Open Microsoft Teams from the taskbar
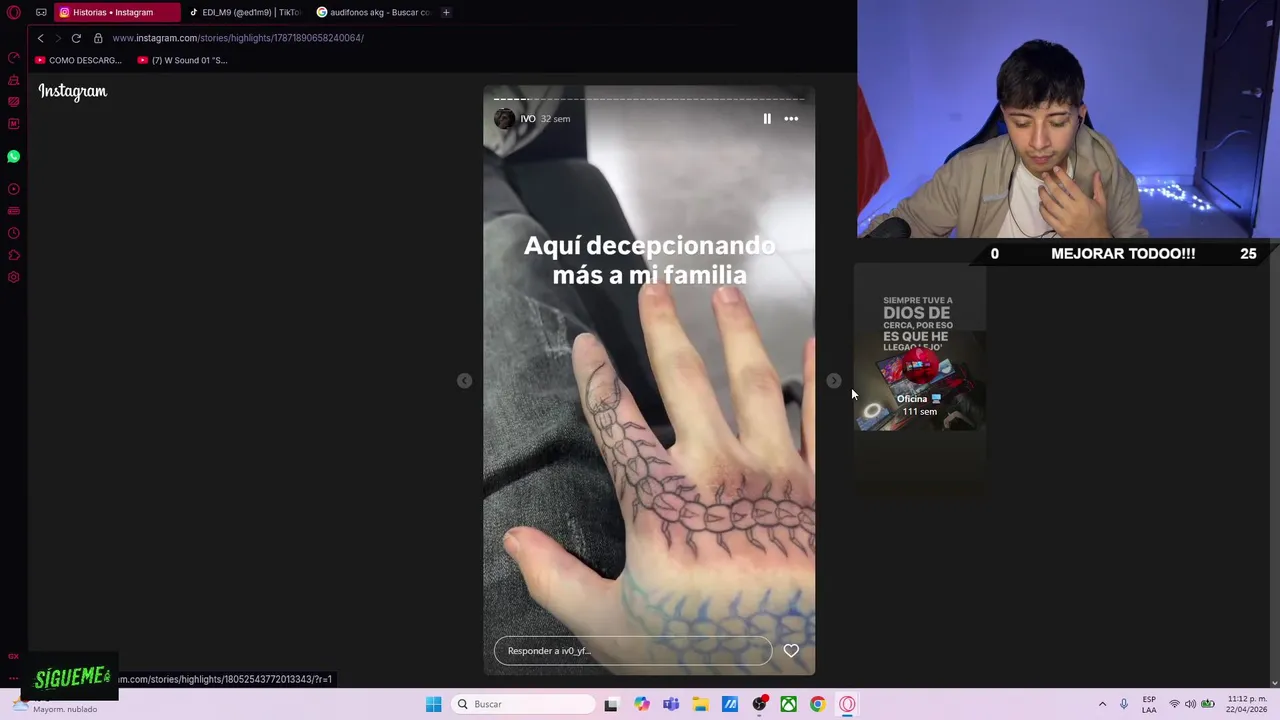The image size is (1280, 720). click(670, 704)
